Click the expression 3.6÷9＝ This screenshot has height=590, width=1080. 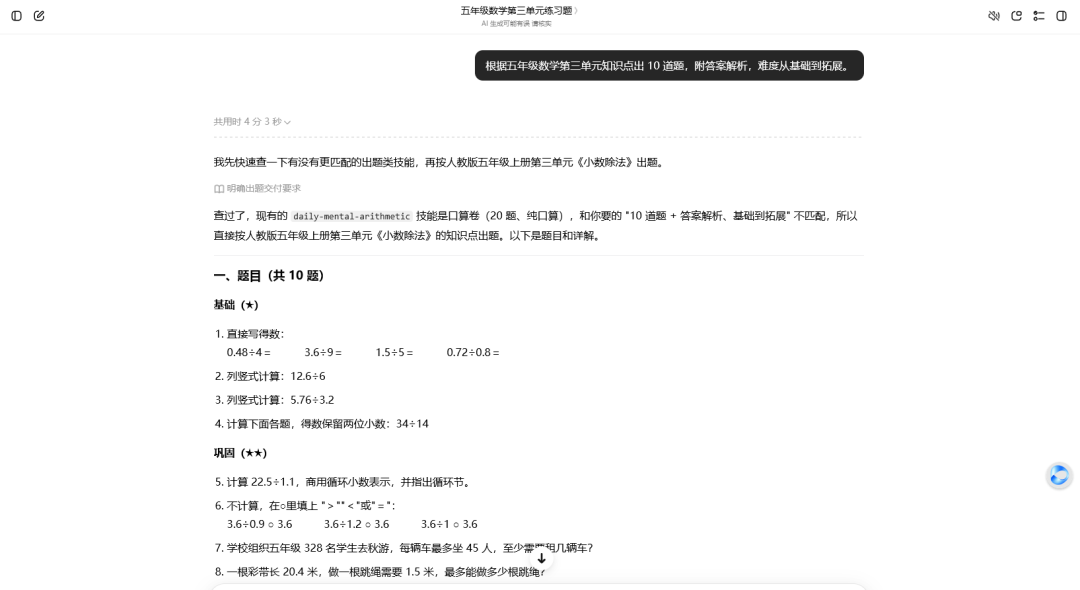coord(323,352)
